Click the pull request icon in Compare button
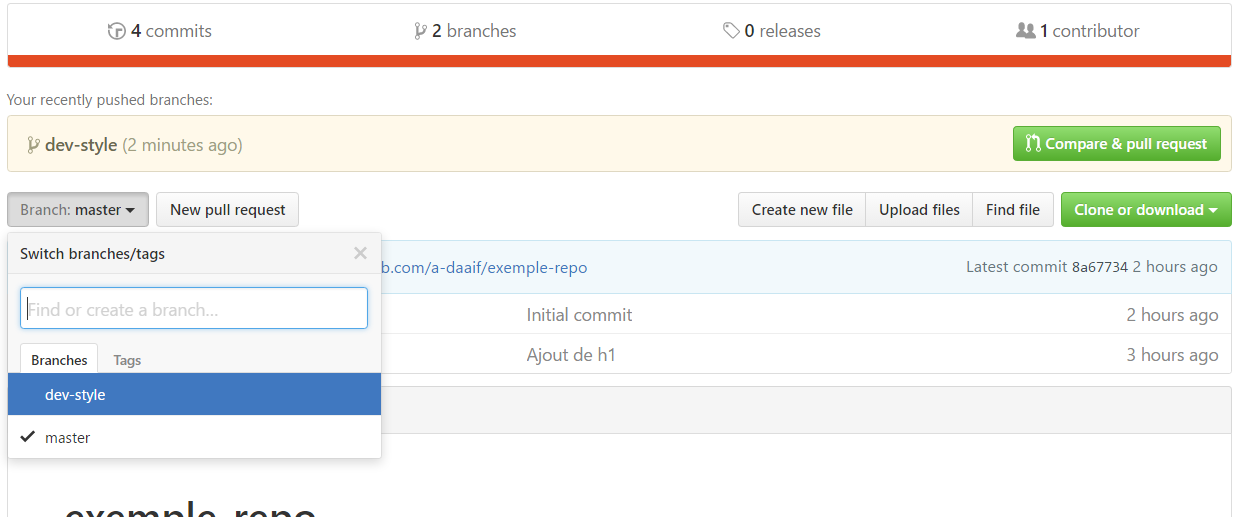The width and height of the screenshot is (1238, 517). pyautogui.click(x=1033, y=144)
